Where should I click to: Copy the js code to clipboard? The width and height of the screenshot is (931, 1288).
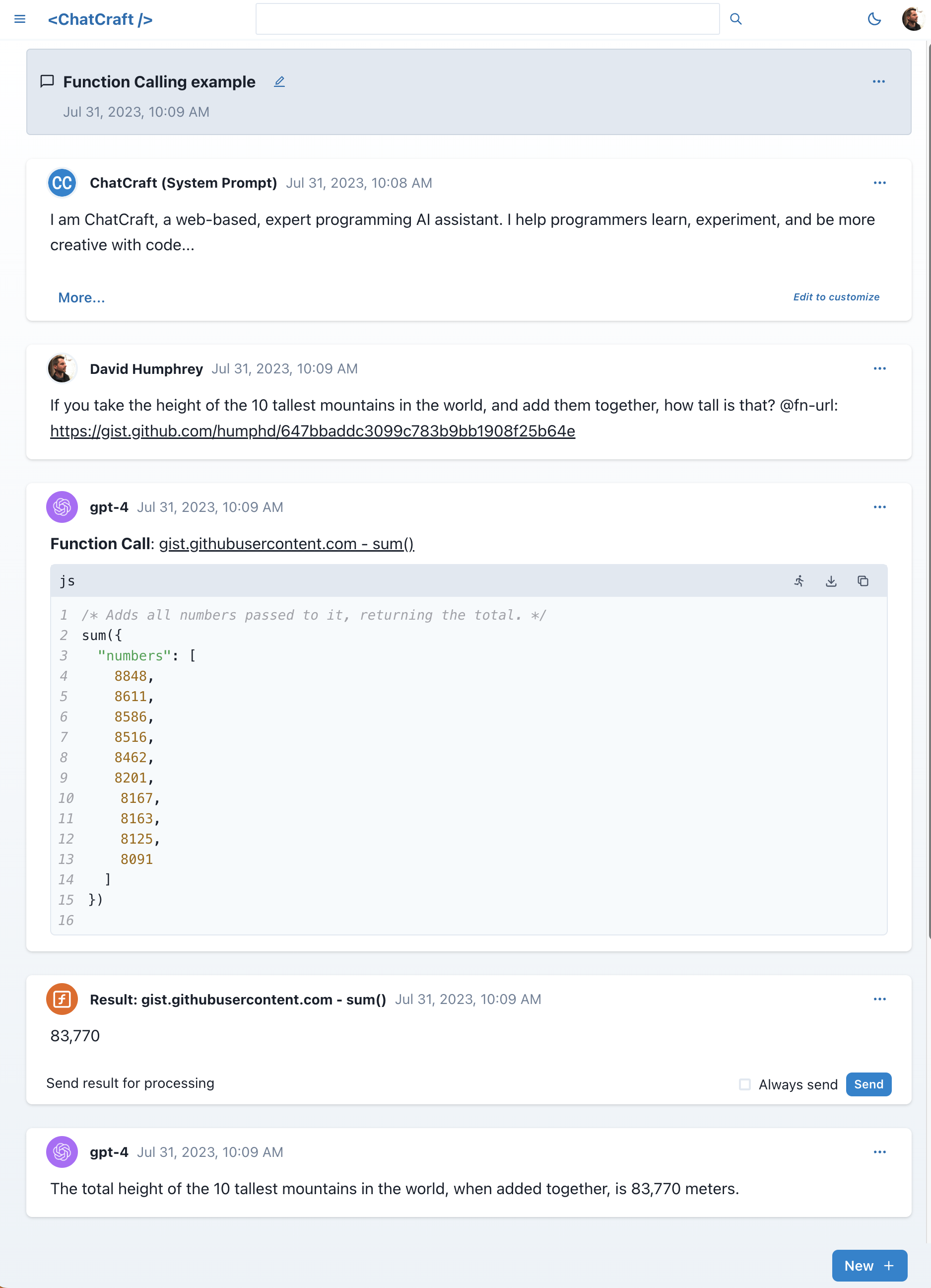coord(863,581)
